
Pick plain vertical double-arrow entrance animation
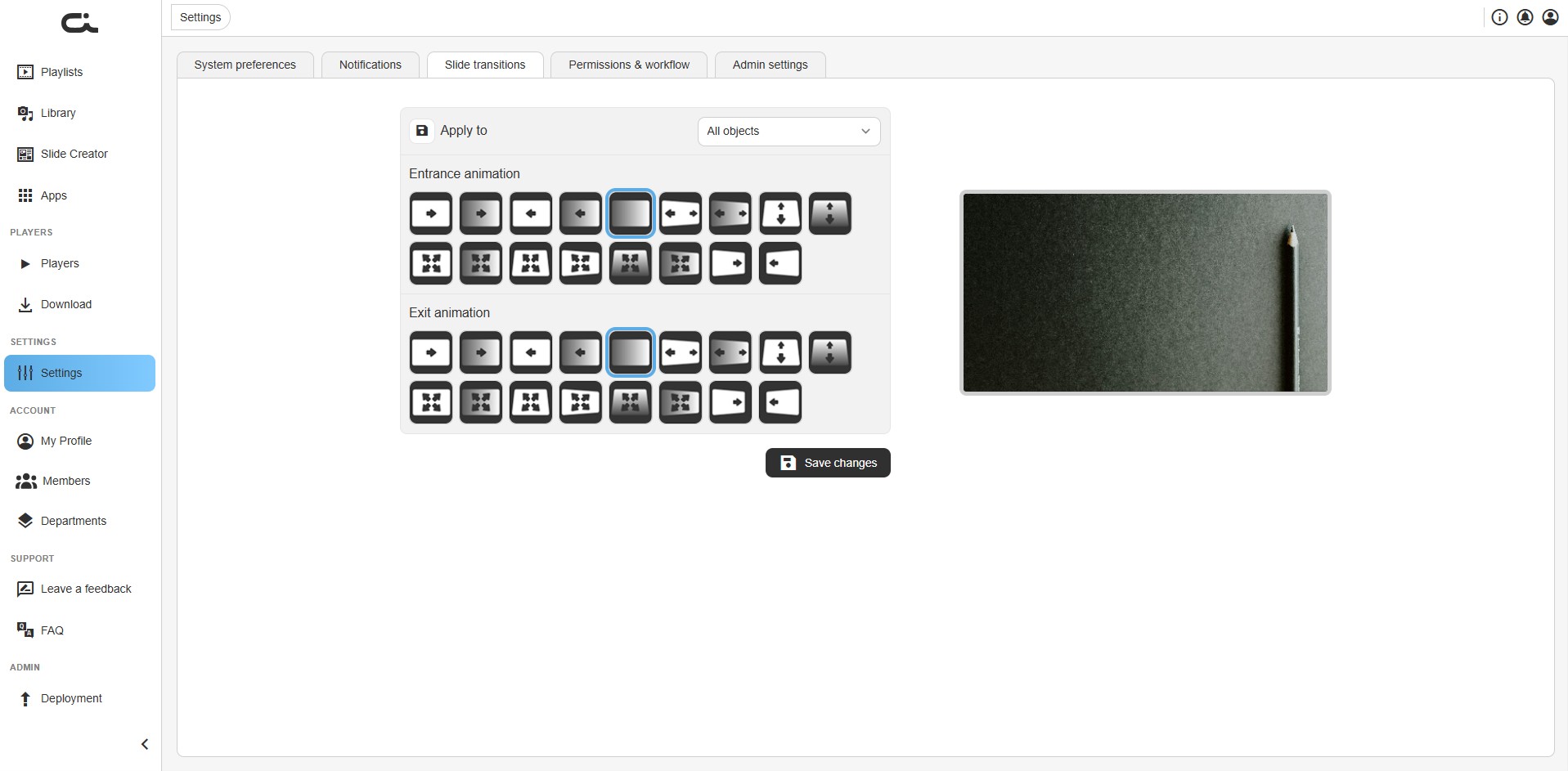click(780, 213)
